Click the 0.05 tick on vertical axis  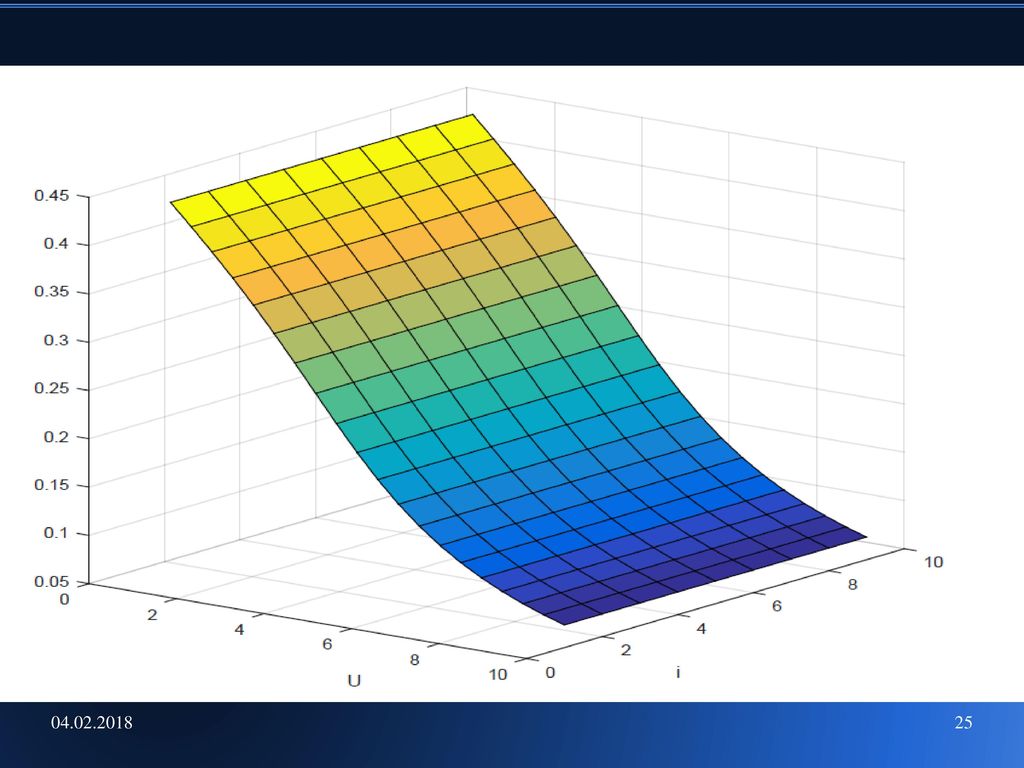(52, 581)
